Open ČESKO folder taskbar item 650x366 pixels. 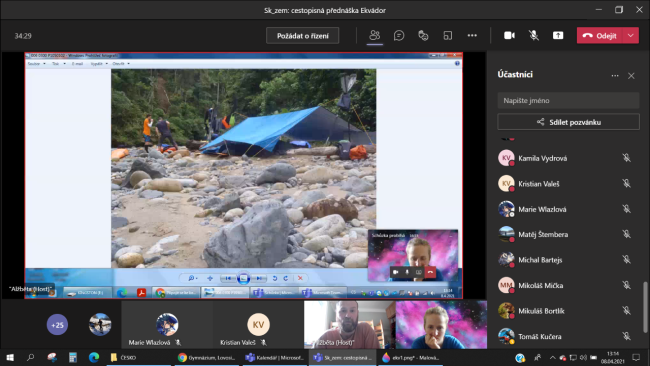click(138, 357)
